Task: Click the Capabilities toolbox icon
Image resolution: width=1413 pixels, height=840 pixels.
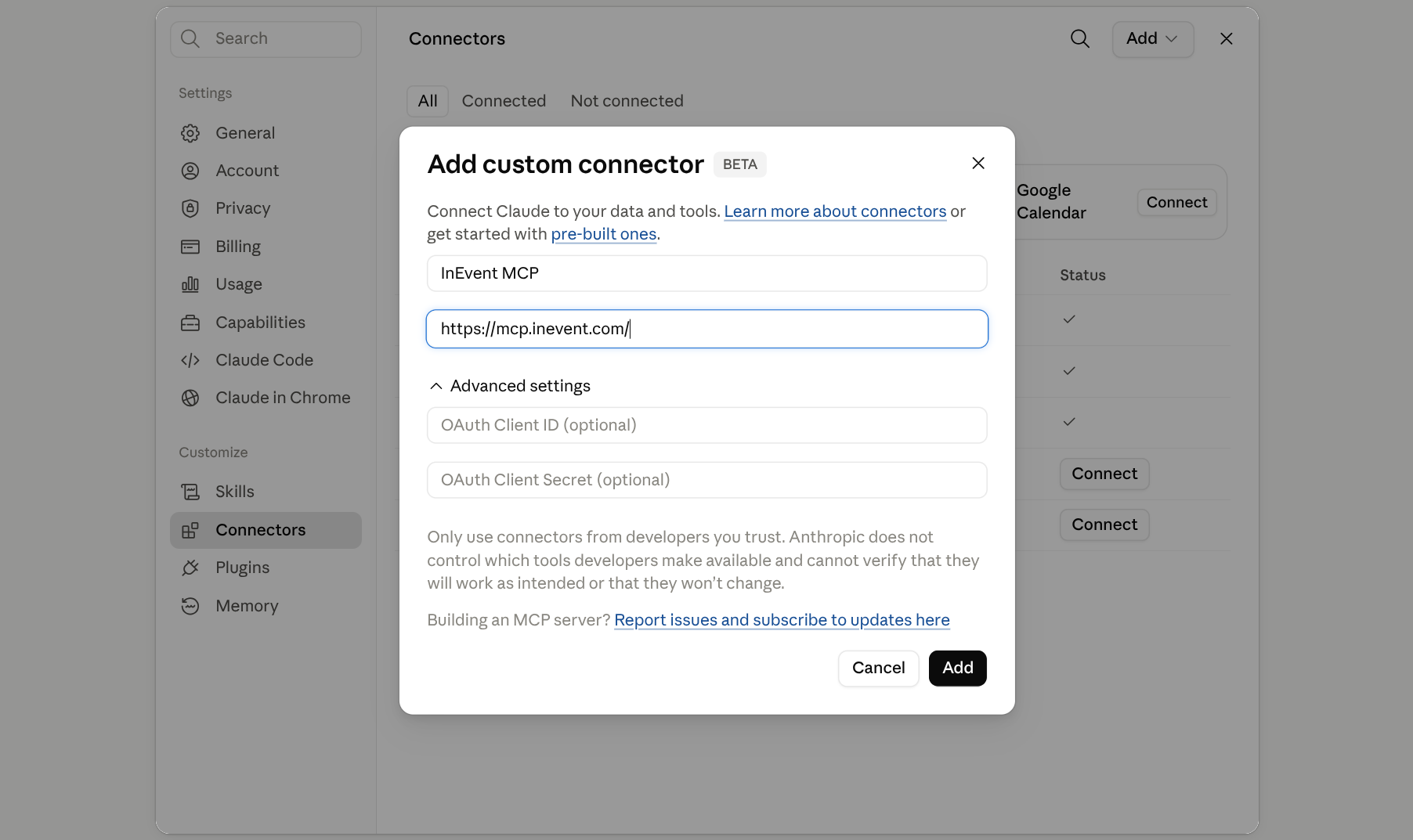Action: (190, 323)
